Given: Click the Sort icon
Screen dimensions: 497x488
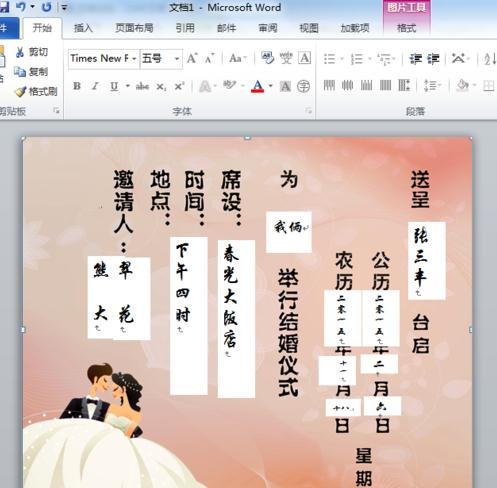Looking at the screenshot, I should click(x=490, y=59).
